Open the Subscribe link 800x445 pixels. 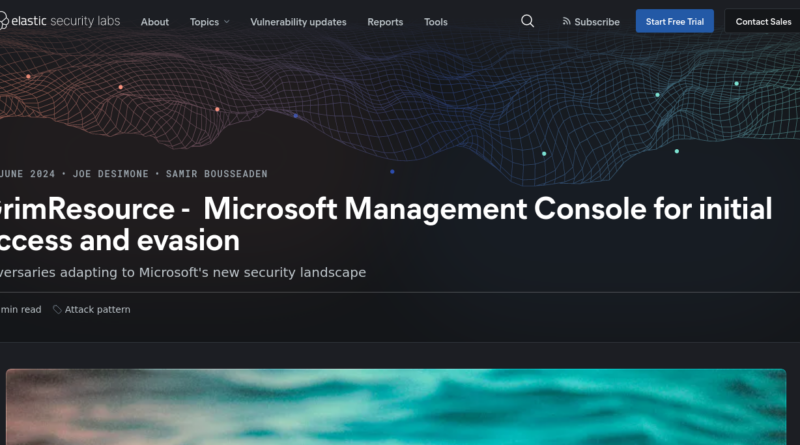click(591, 22)
